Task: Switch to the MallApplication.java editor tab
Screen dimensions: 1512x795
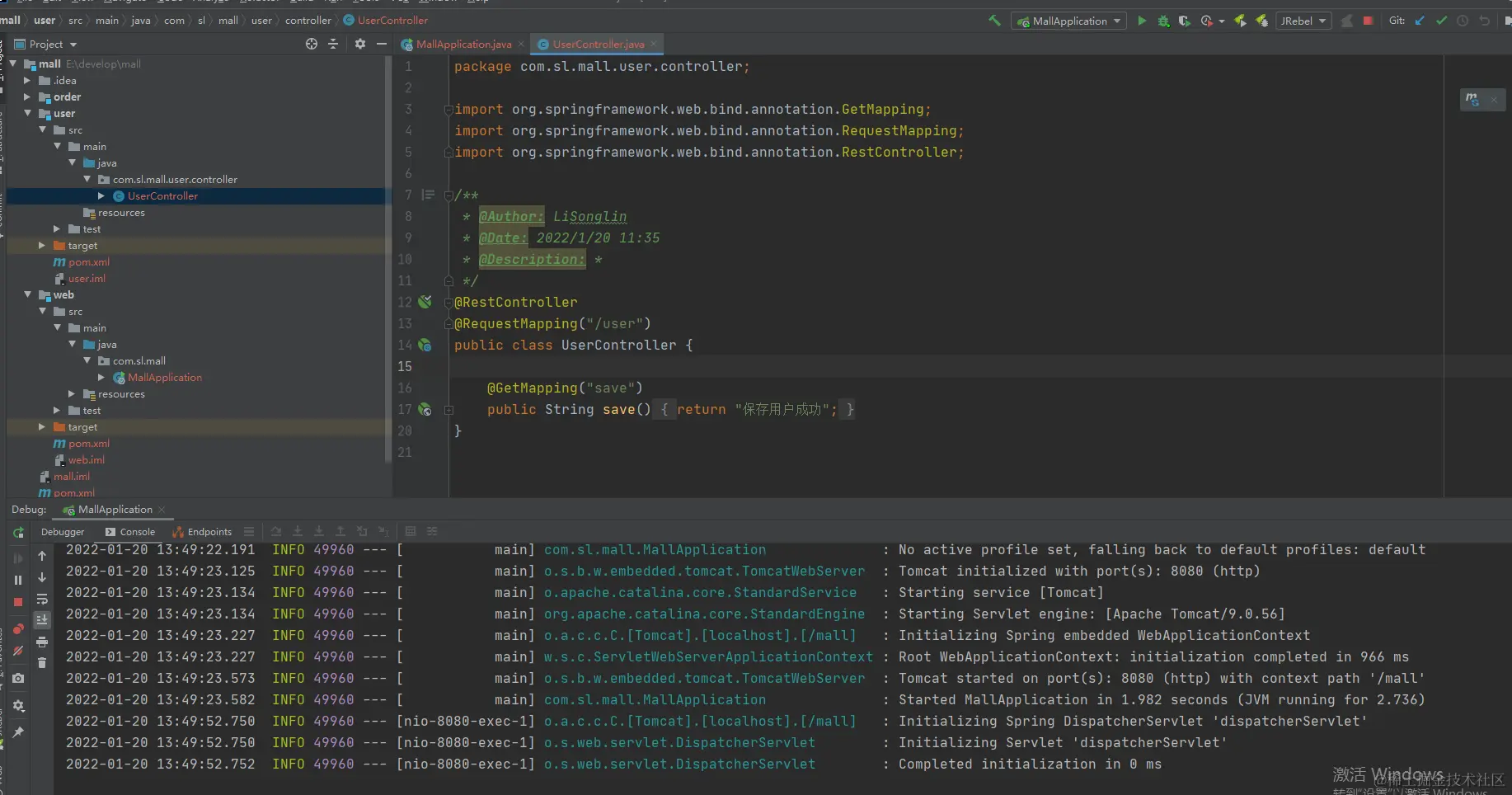Action: point(463,45)
